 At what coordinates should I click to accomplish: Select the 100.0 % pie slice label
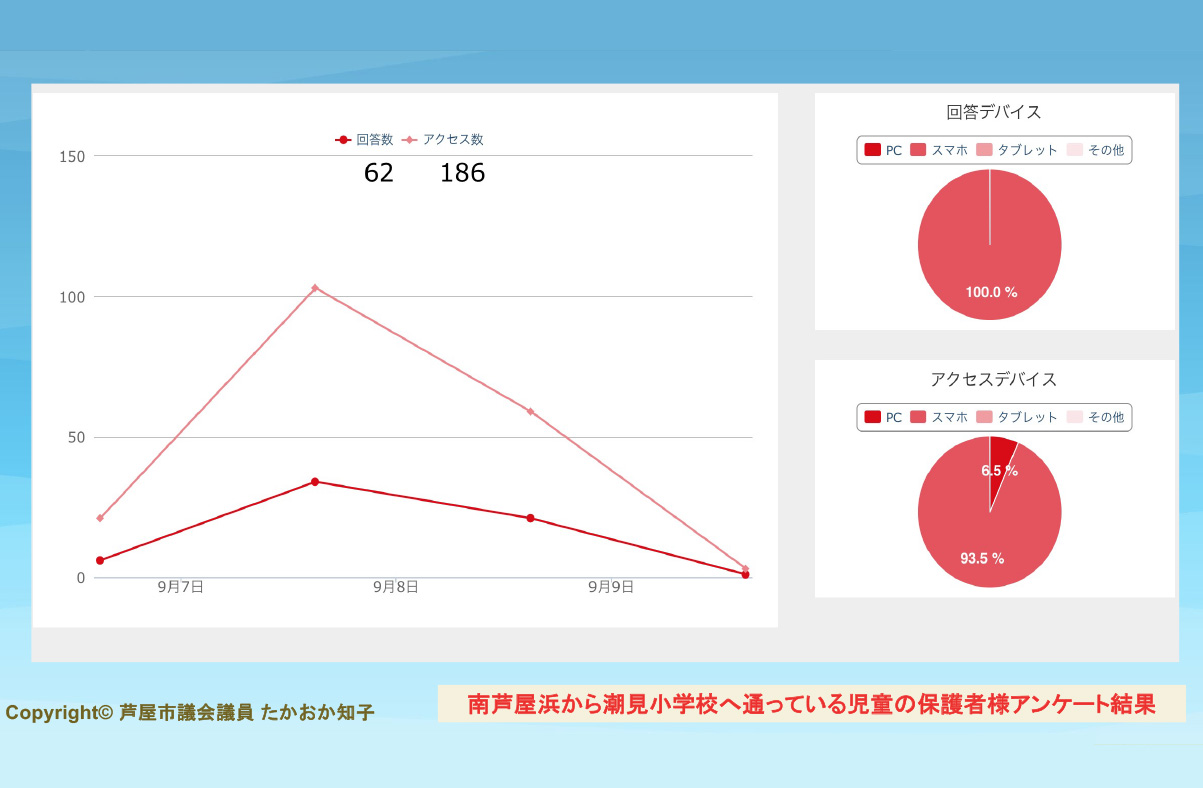991,292
